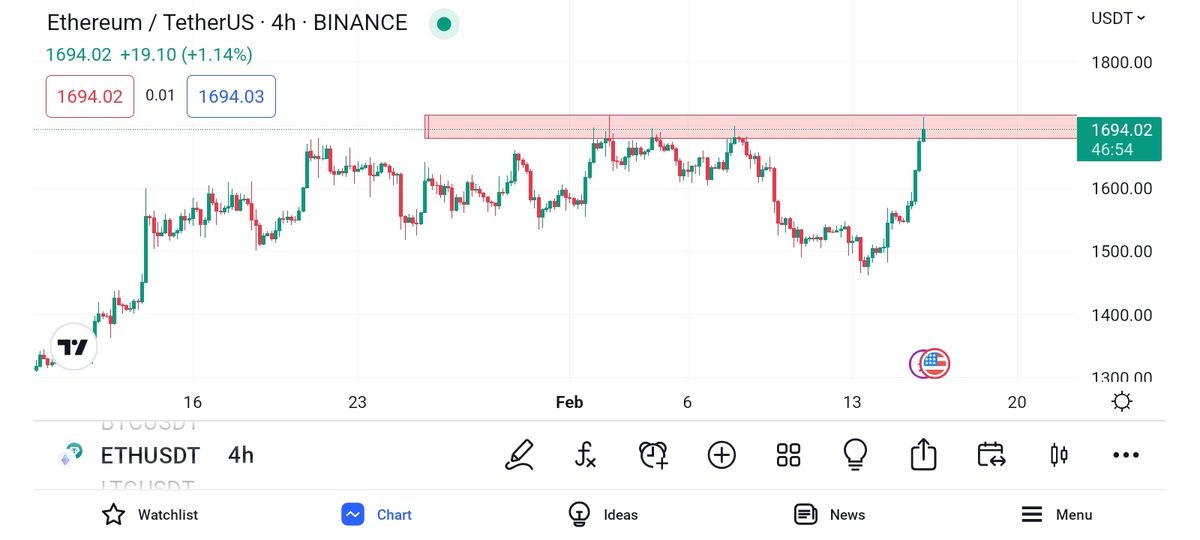Share chart with the share icon
Viewport: 1200px width, 540px height.
pos(923,455)
